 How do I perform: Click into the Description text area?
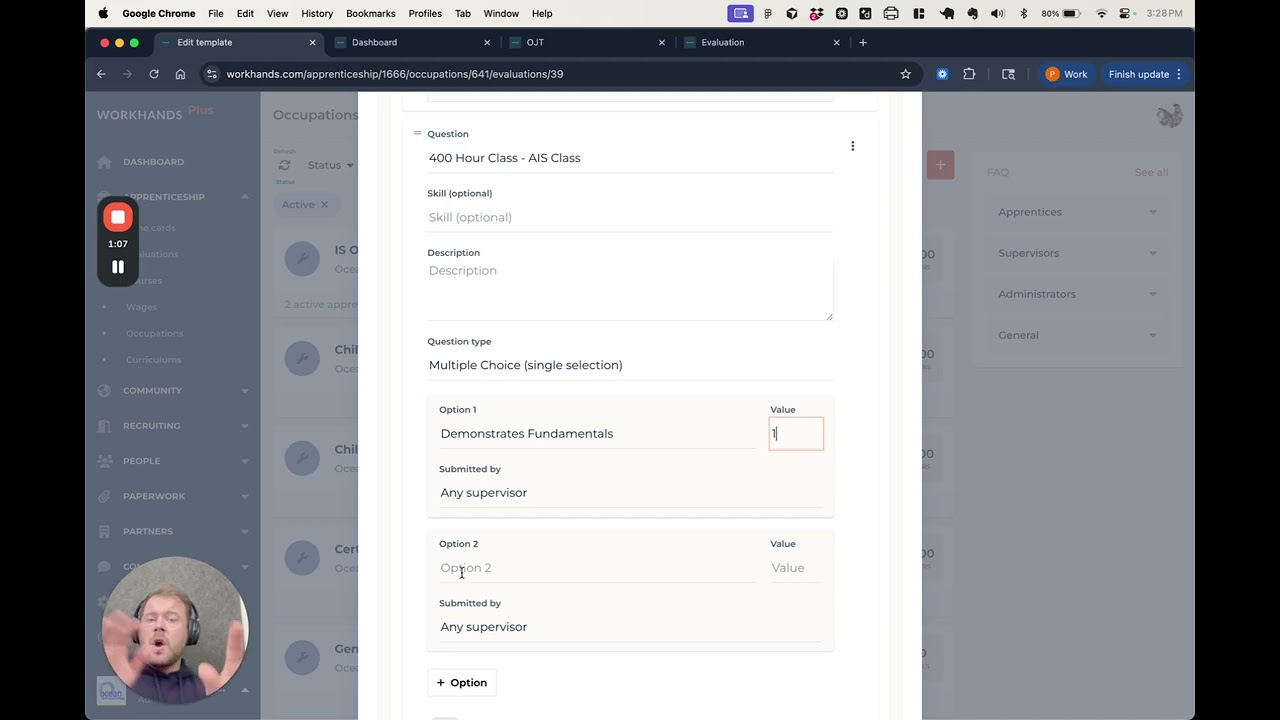630,291
